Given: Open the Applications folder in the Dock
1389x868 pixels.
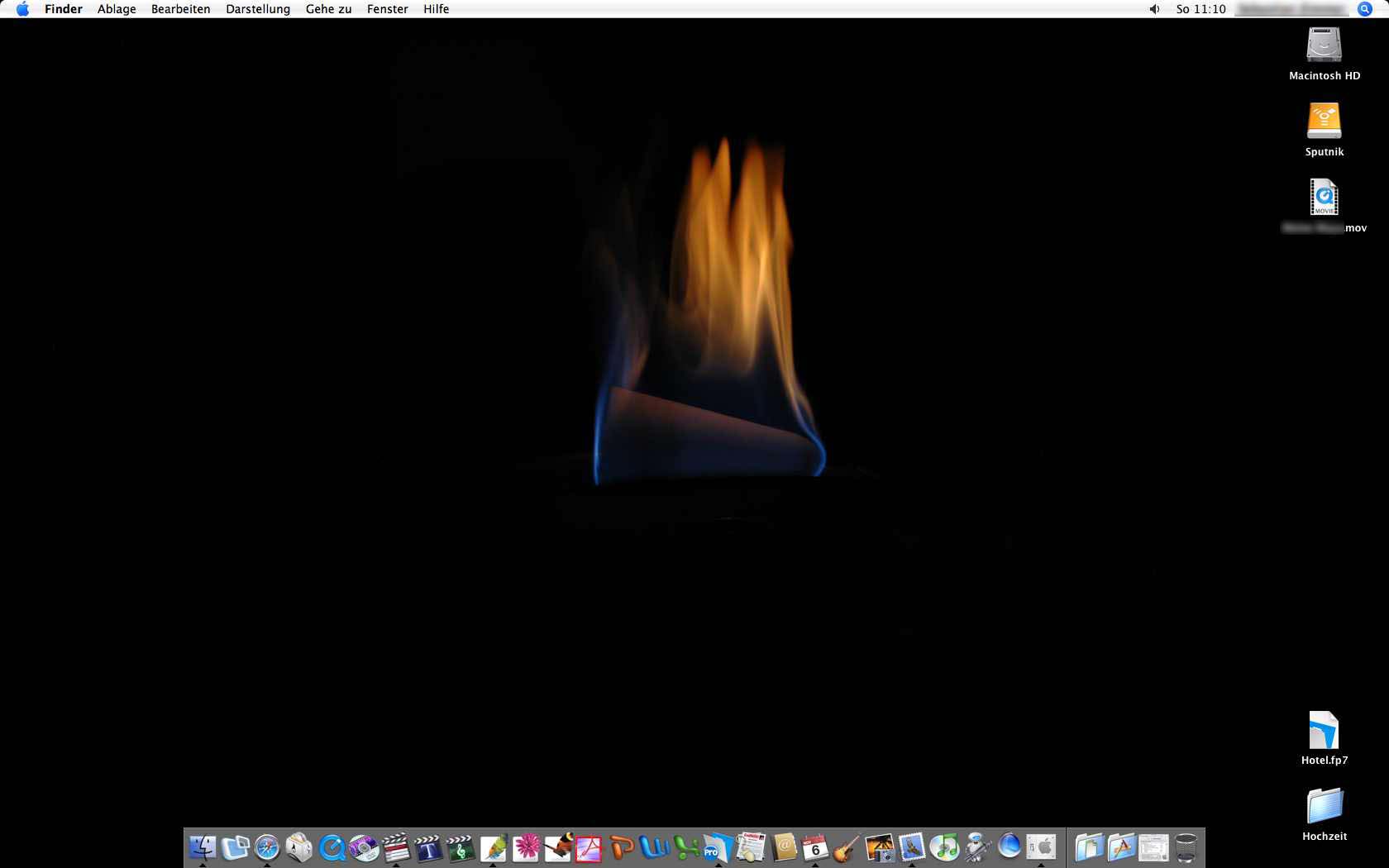Looking at the screenshot, I should point(1122,847).
